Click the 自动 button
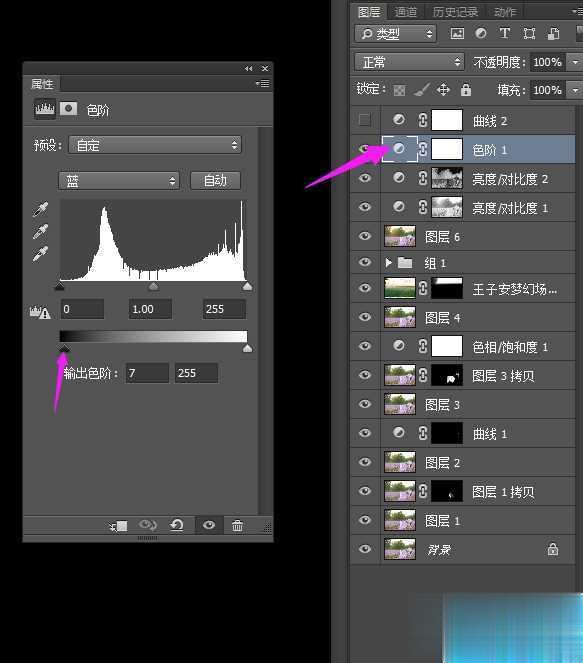Screen dimensions: 583x663 [x=216, y=181]
